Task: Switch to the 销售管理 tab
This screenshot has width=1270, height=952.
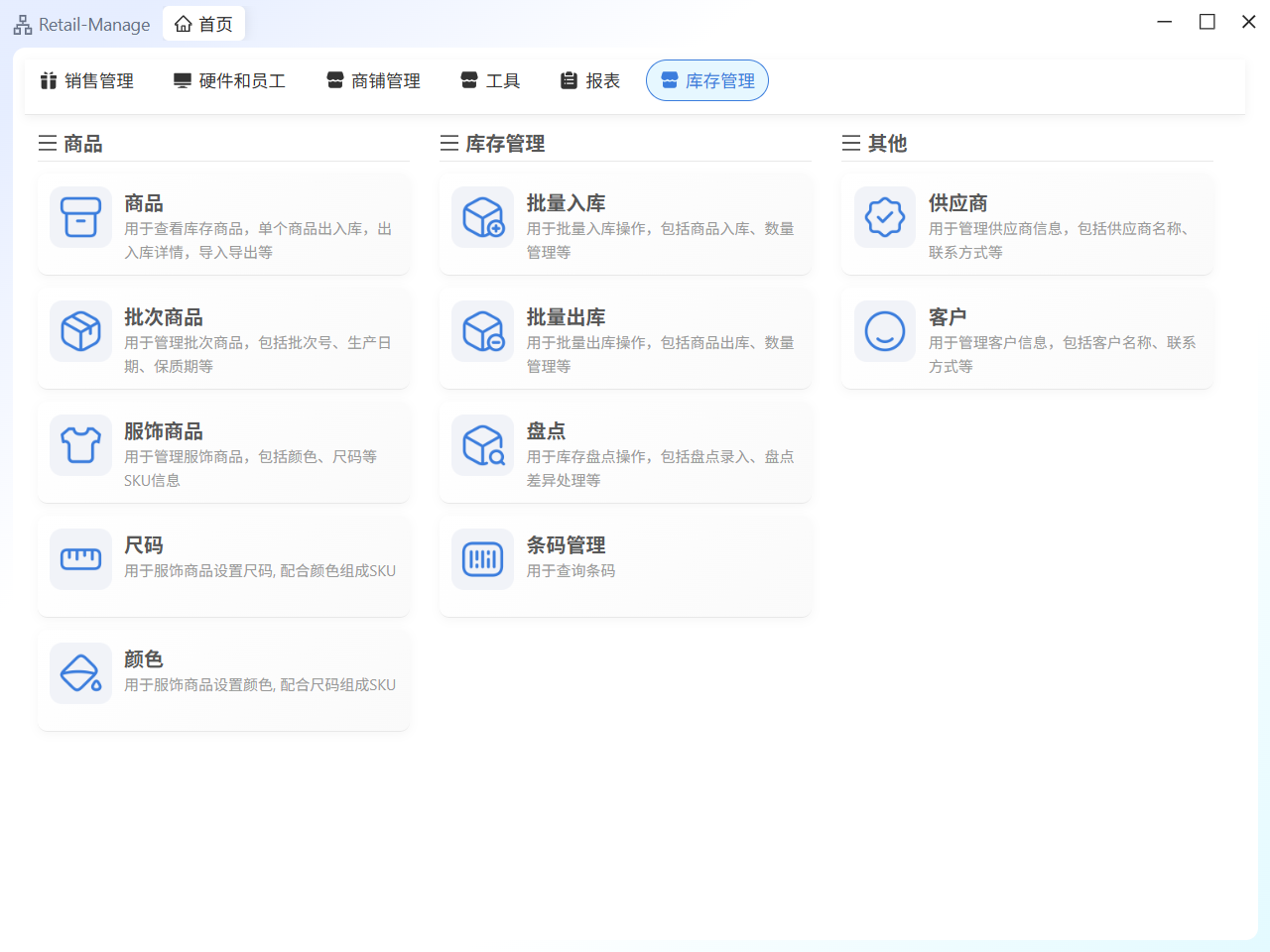Action: (x=87, y=81)
